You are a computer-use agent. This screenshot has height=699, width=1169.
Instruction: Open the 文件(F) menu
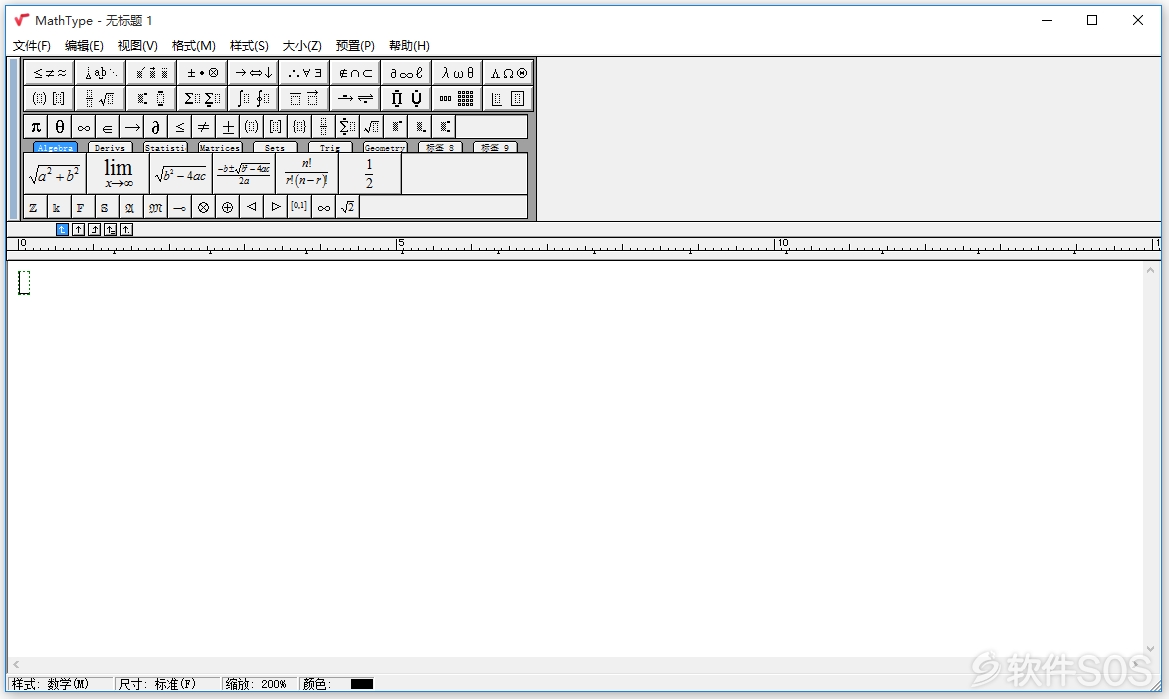31,45
